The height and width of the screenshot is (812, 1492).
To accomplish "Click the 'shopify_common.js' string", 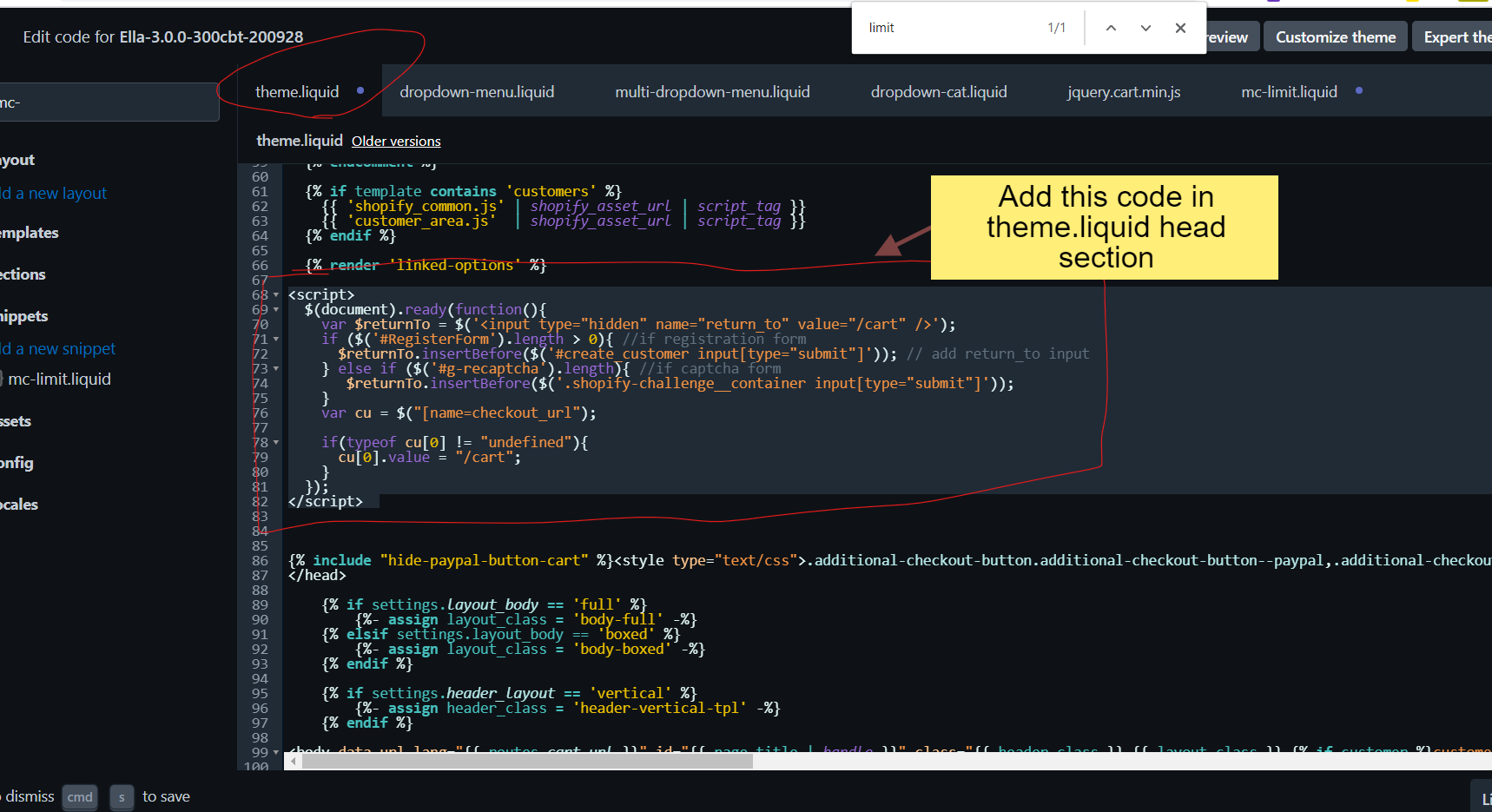I will pos(426,207).
